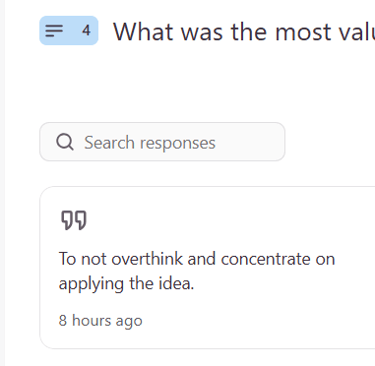
Task: Click the '8 hours ago' timestamp
Action: click(100, 321)
